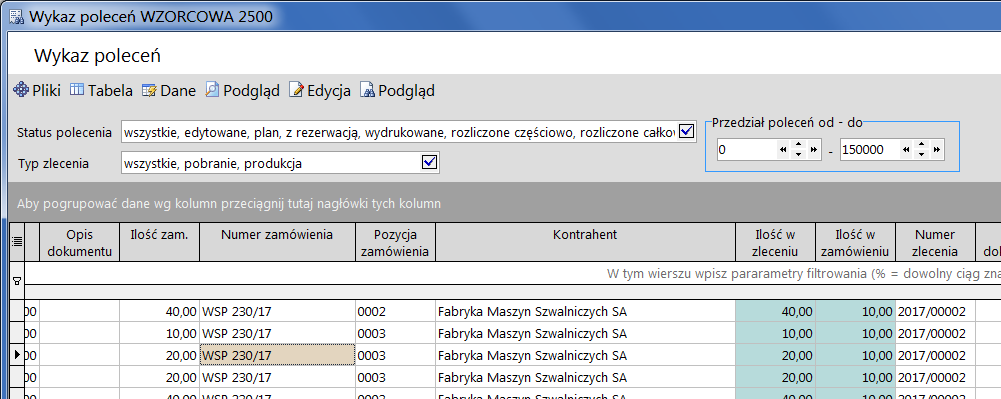Image resolution: width=1001 pixels, height=399 pixels.
Task: Jump to the first value of the 0 spinner
Action: [782, 149]
